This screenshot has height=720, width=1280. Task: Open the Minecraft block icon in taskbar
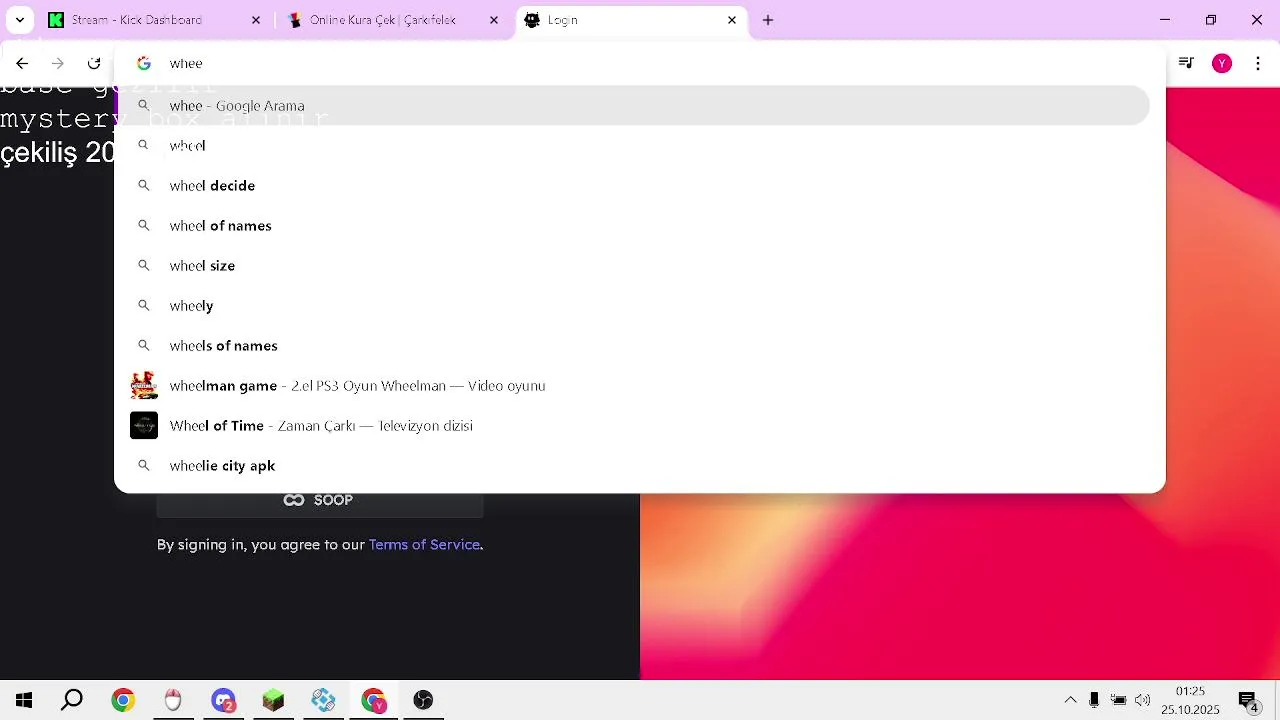273,700
